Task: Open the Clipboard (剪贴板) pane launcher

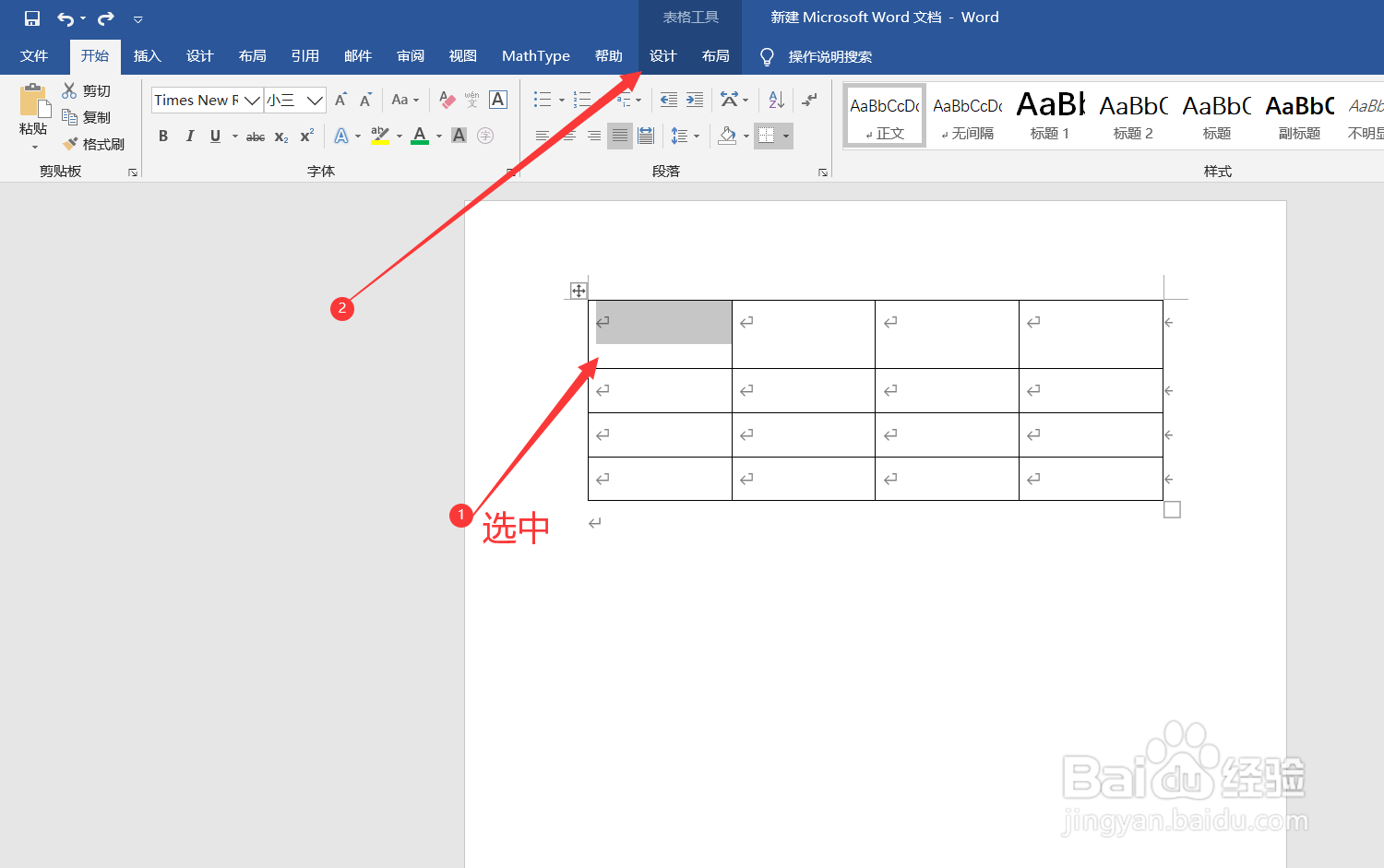Action: coord(133,172)
